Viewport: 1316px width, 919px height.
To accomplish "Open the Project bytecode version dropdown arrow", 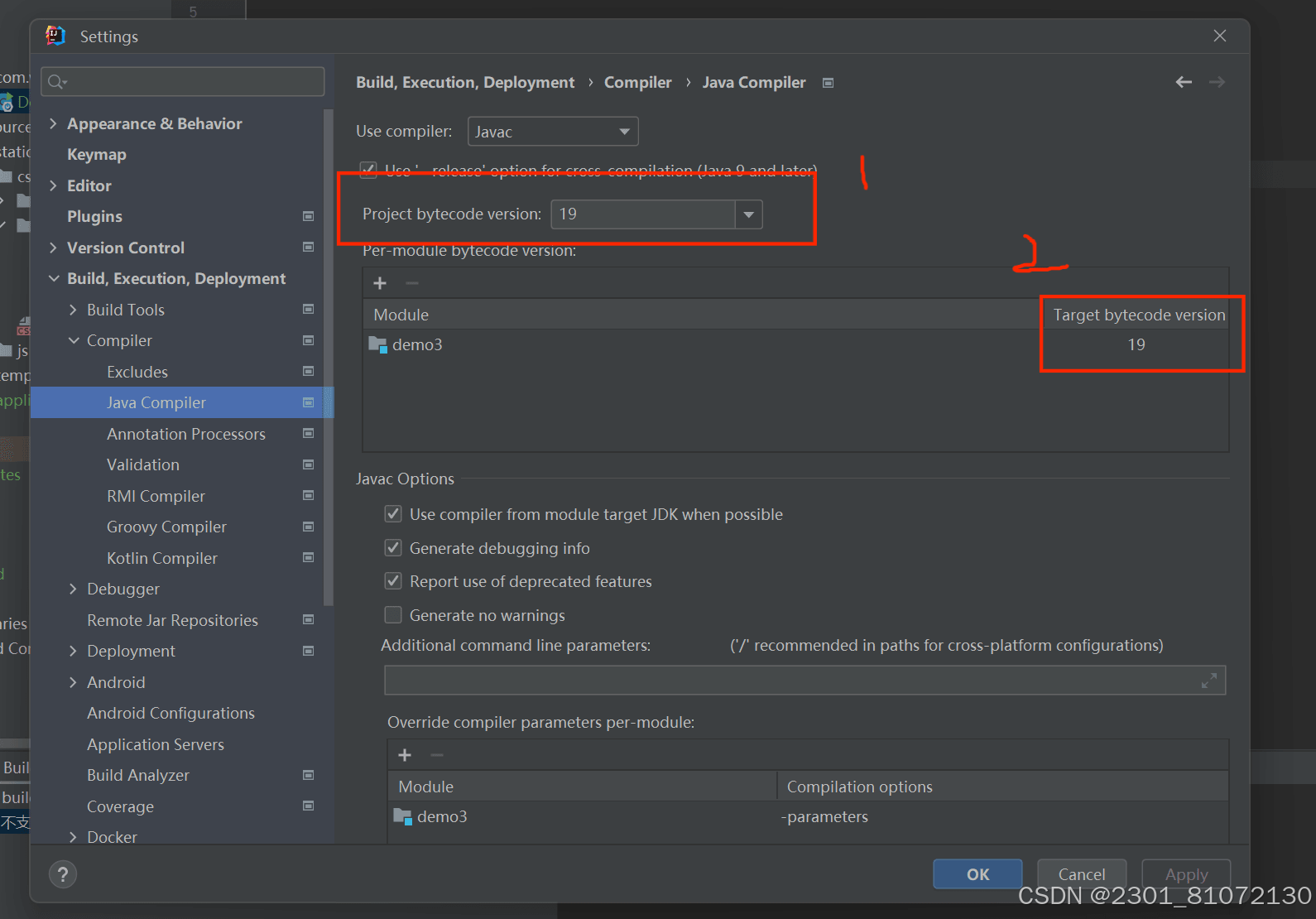I will tap(748, 214).
